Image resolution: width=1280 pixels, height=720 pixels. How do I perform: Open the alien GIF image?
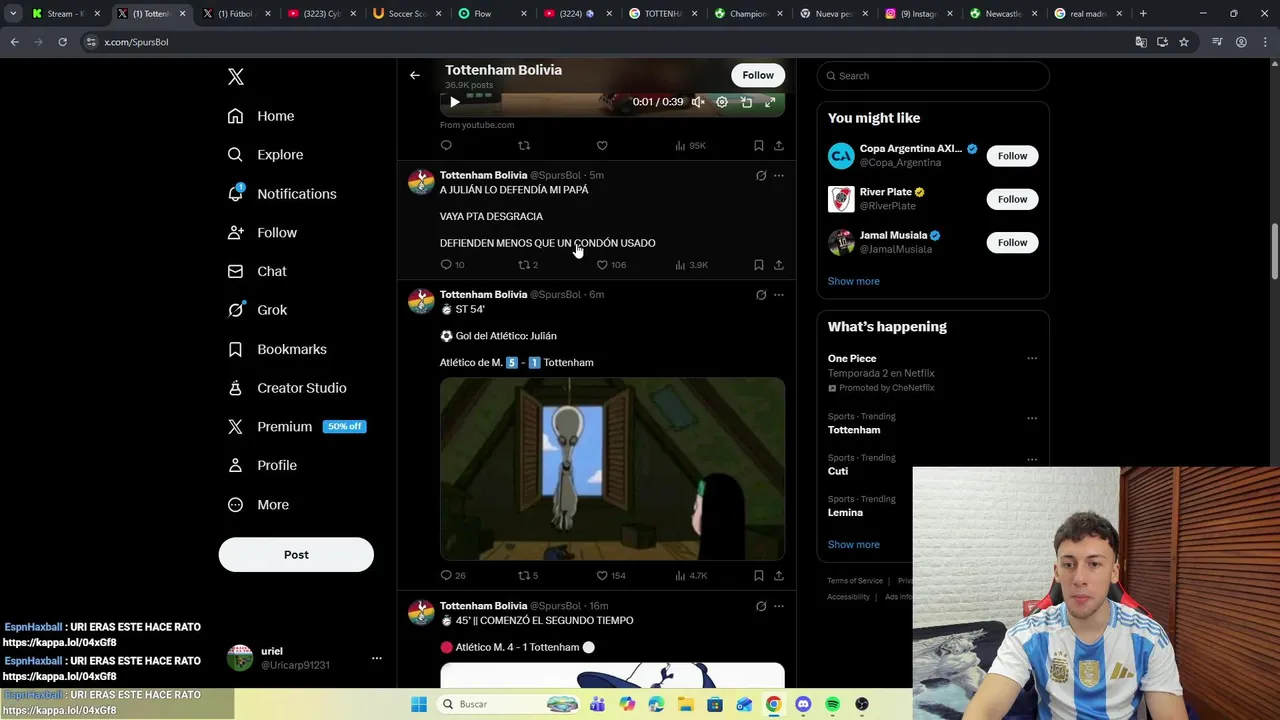612,468
